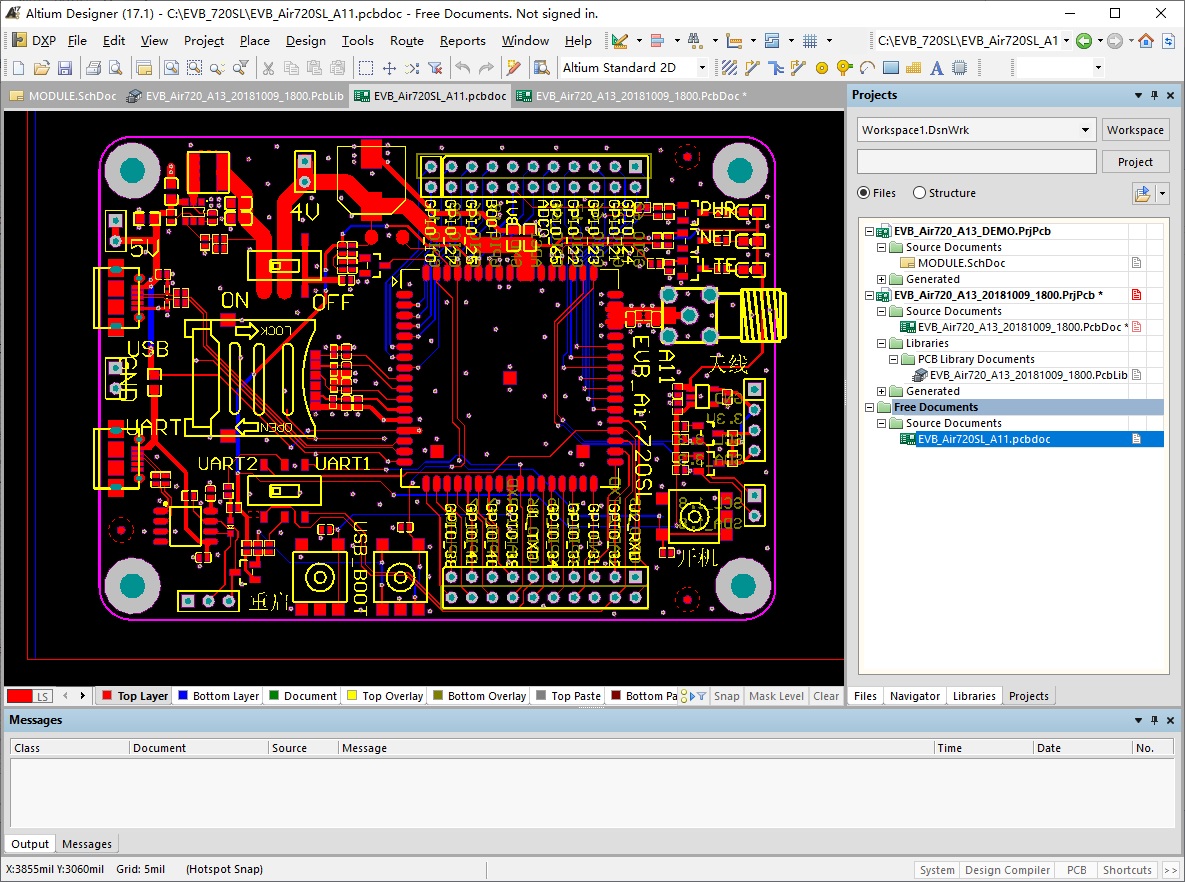Save the file using the floppy disk icon

[65, 68]
